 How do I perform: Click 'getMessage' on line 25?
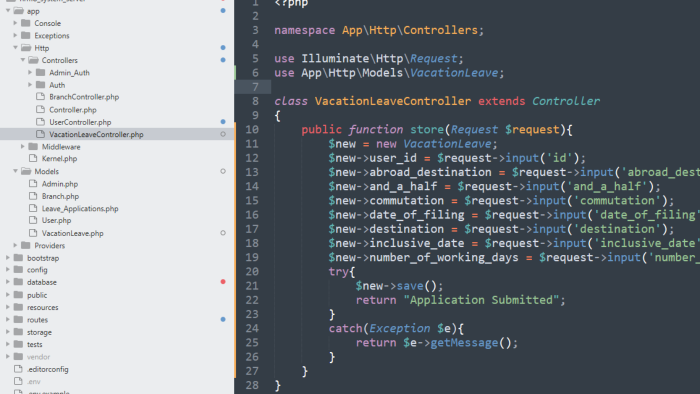[464, 343]
